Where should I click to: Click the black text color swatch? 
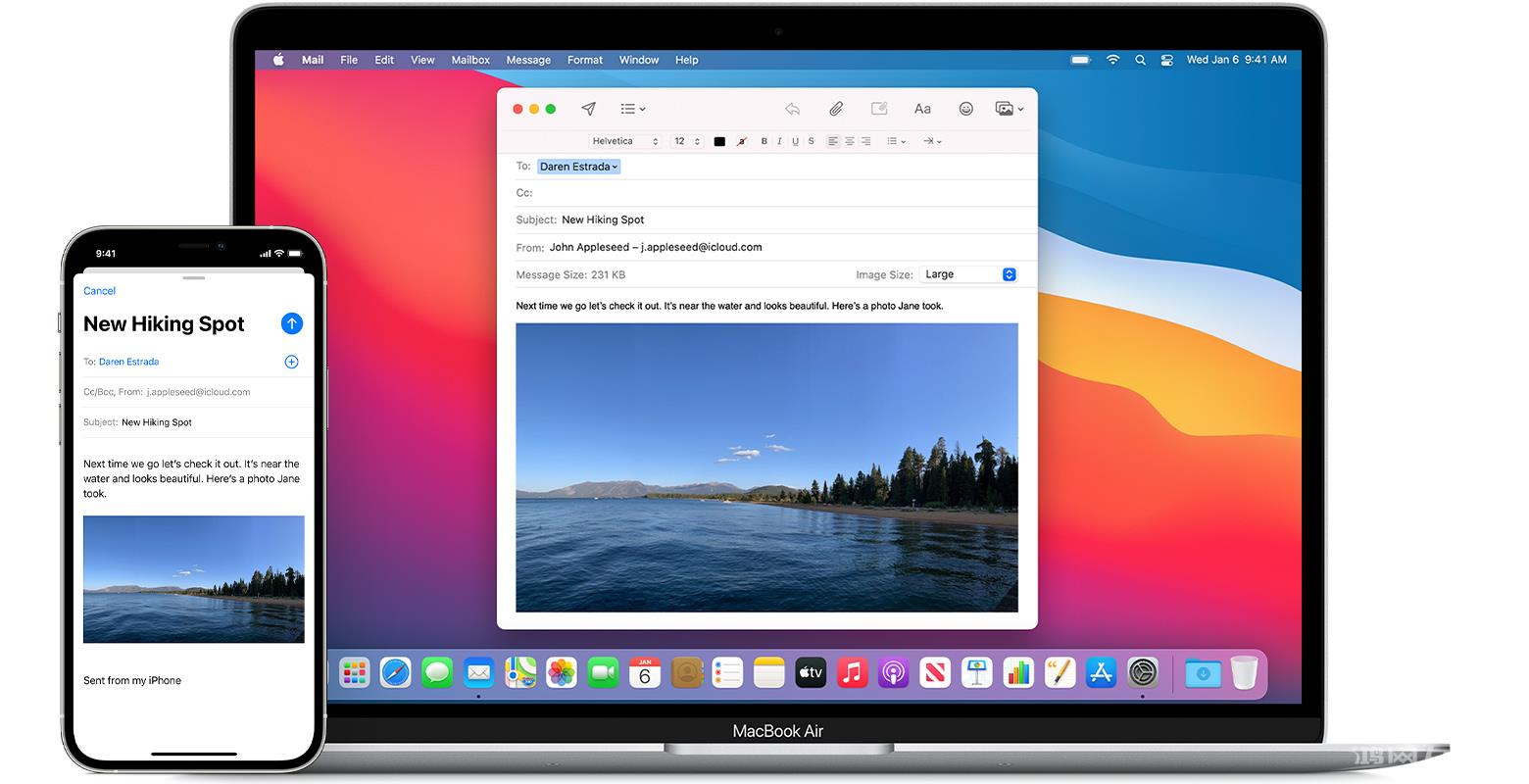(x=719, y=141)
